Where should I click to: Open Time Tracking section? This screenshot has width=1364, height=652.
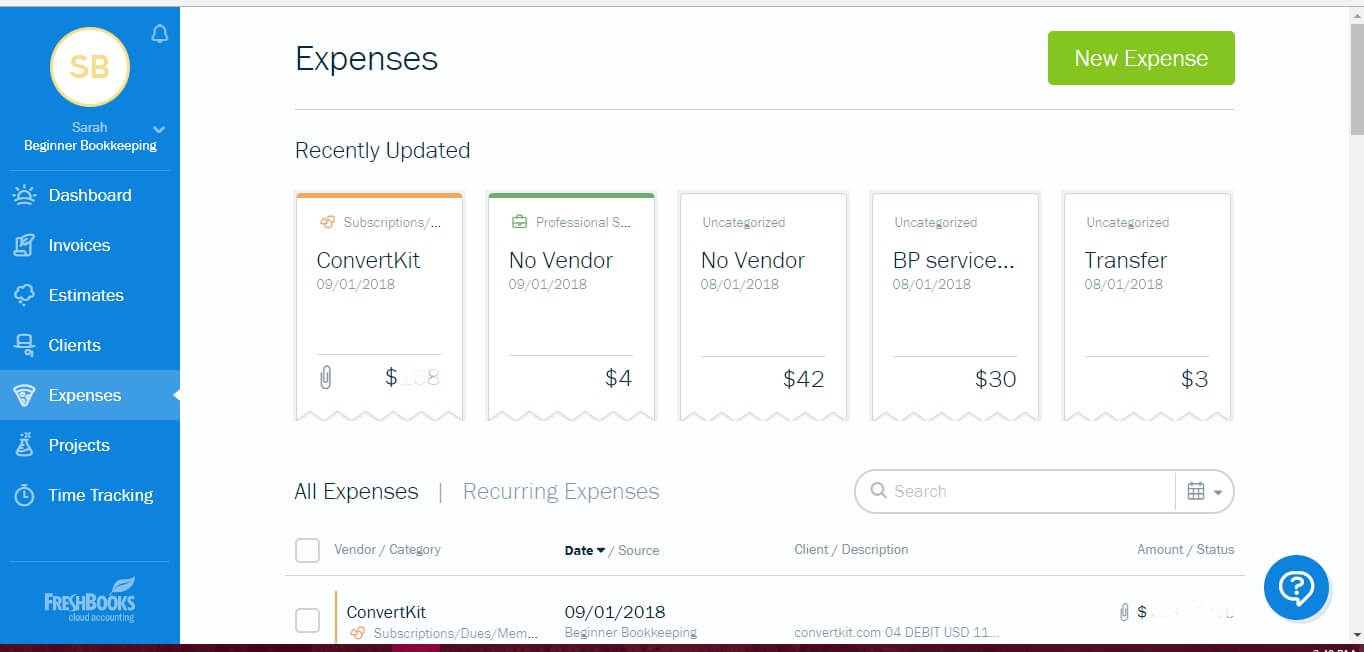[x=90, y=495]
